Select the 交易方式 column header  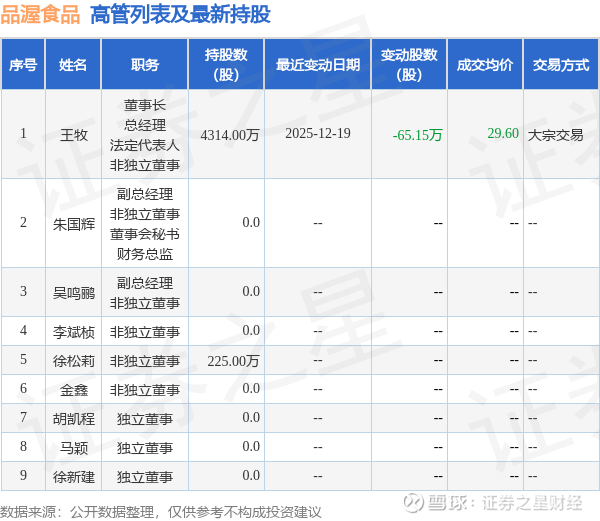coord(561,65)
